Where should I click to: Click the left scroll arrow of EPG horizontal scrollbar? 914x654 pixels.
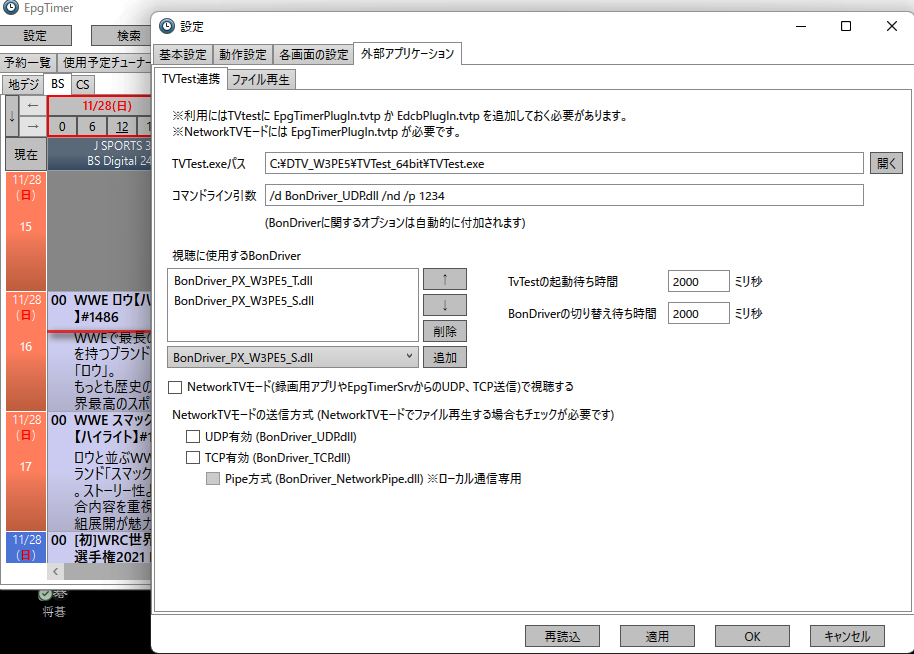click(x=55, y=571)
